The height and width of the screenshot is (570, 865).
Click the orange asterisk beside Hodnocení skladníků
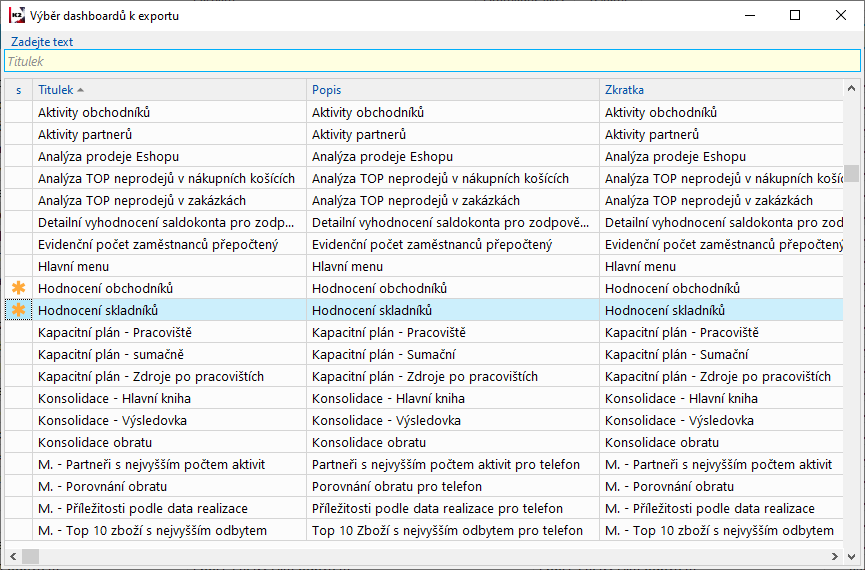[x=18, y=310]
